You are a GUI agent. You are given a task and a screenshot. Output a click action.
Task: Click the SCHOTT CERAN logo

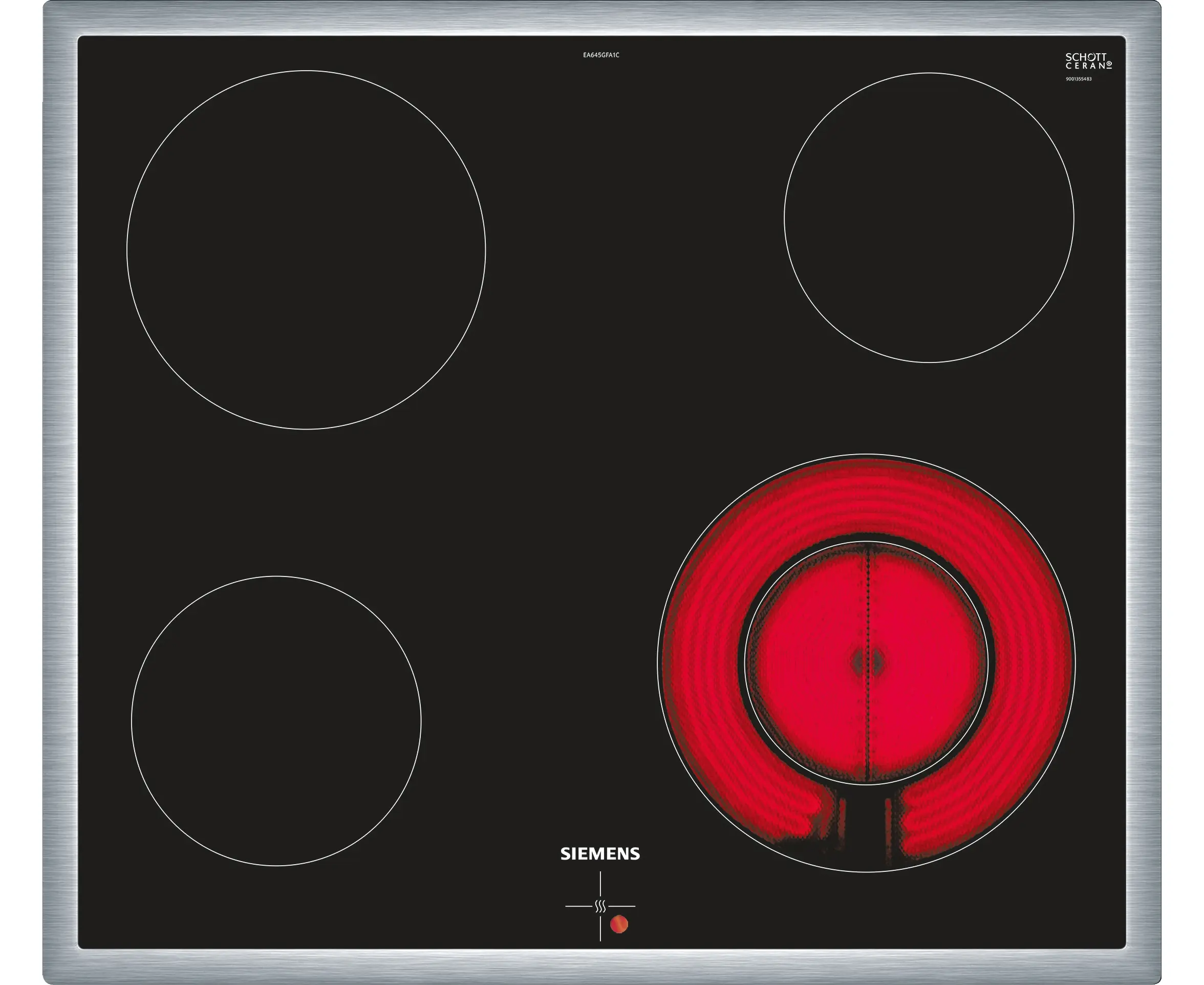coord(1088,61)
